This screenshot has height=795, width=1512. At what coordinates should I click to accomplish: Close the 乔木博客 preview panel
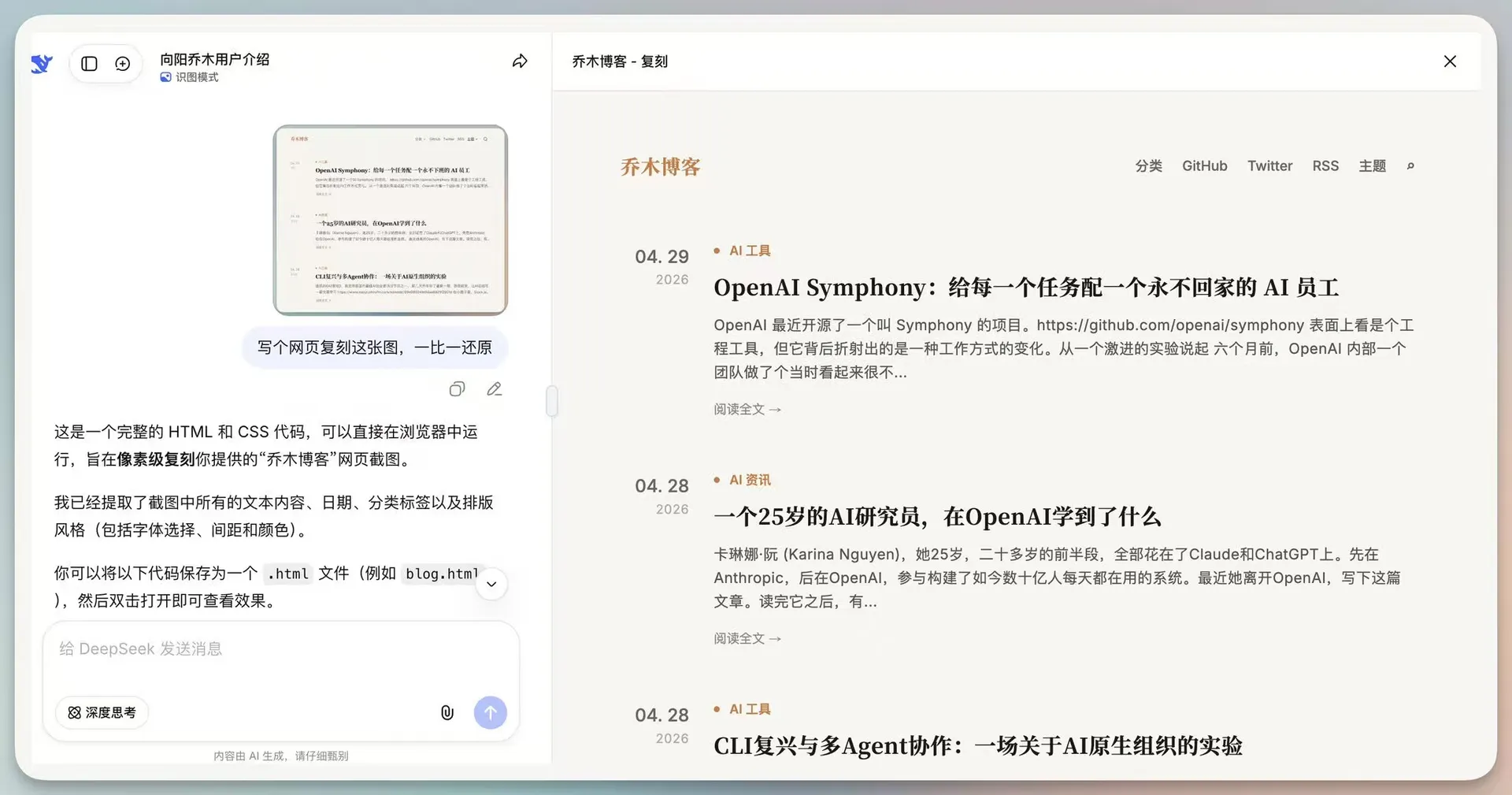pos(1450,61)
